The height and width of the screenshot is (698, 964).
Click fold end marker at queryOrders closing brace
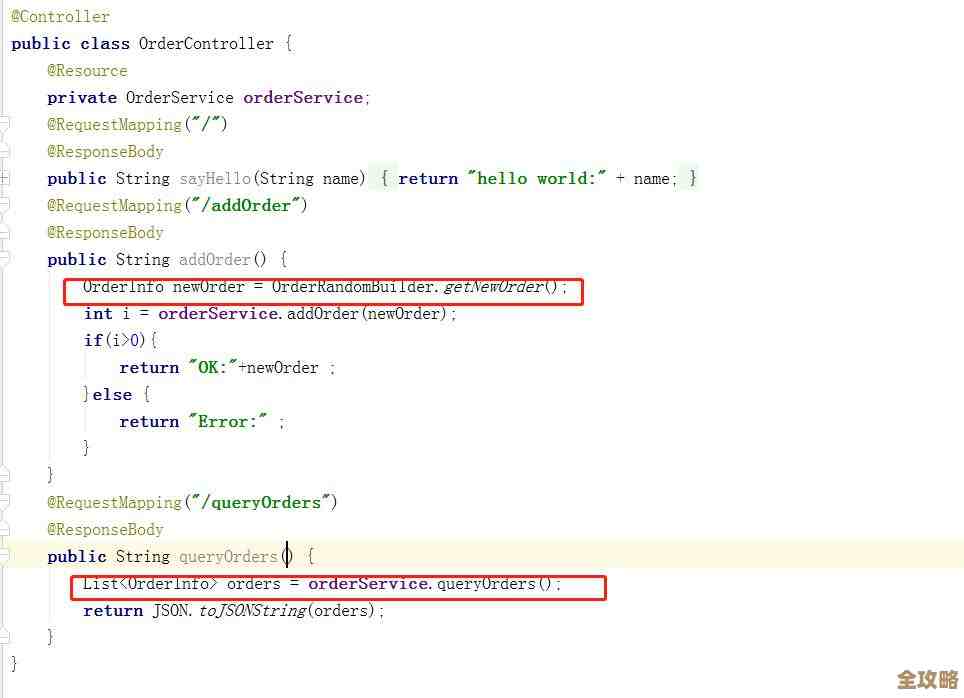(x=4, y=637)
